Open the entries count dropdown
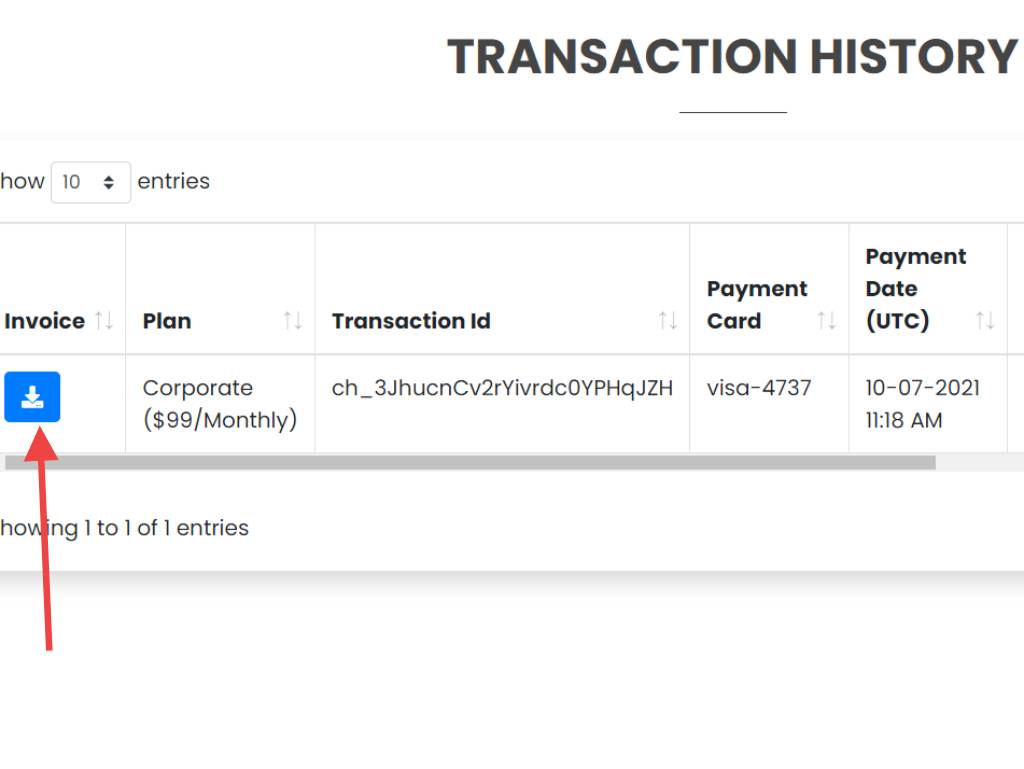 [91, 182]
